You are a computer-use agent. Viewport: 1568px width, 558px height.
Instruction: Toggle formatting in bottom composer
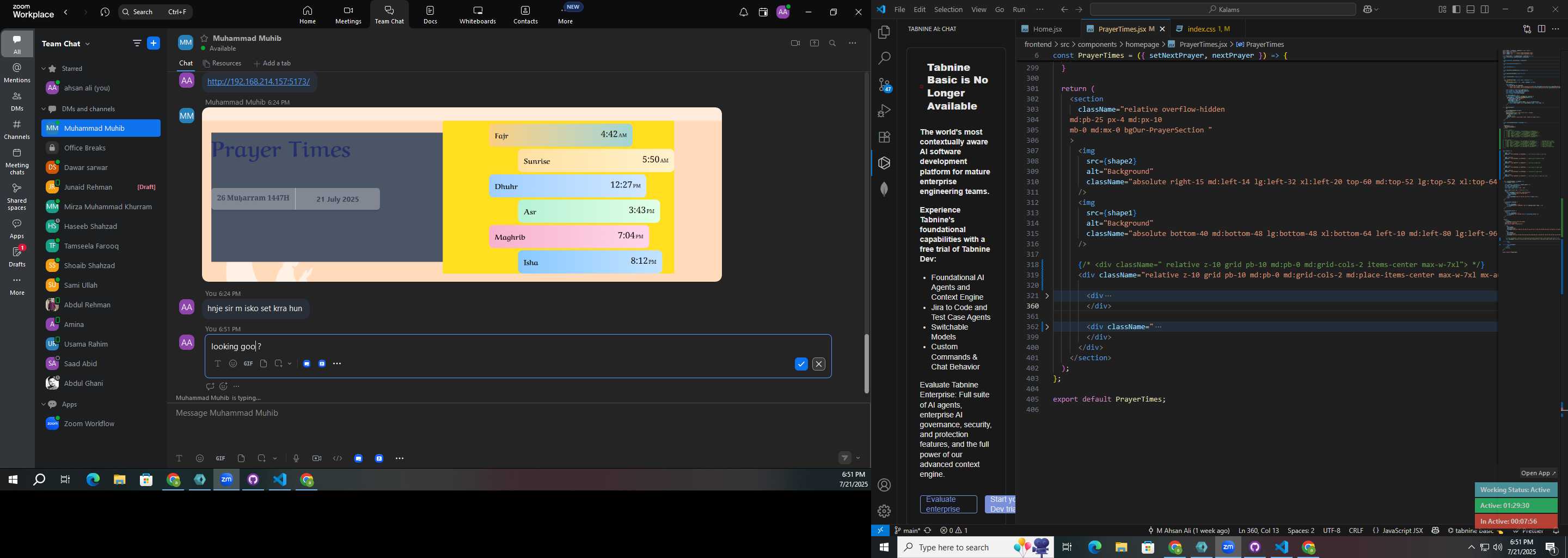point(179,459)
